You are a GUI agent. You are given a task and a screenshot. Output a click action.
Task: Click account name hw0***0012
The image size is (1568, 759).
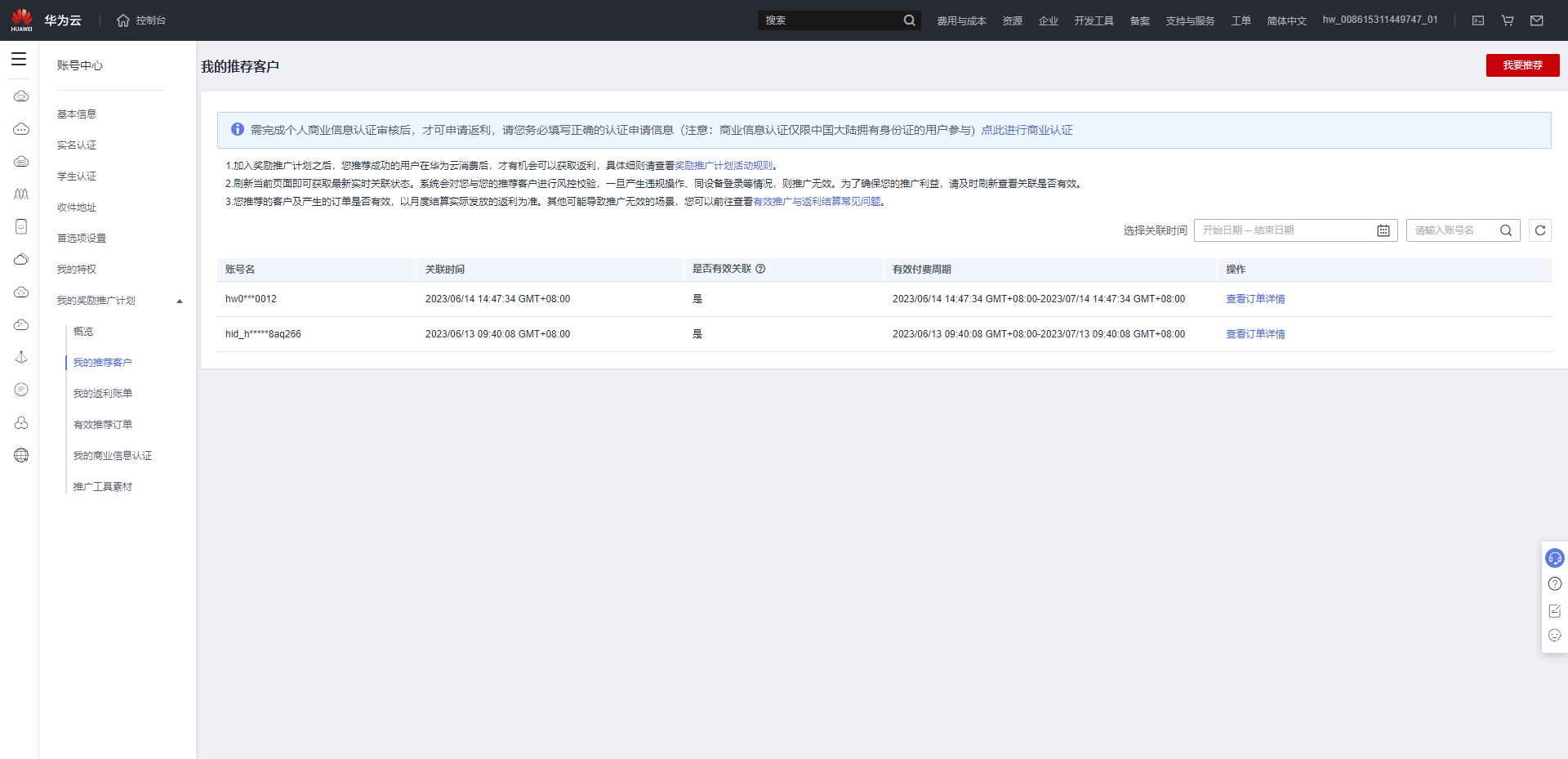(251, 299)
